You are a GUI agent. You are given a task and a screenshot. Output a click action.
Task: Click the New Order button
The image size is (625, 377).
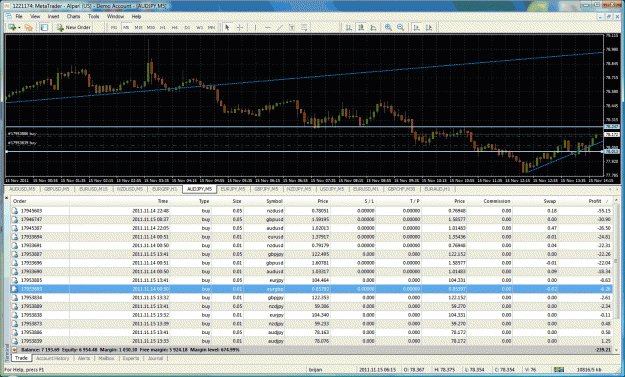tap(74, 27)
